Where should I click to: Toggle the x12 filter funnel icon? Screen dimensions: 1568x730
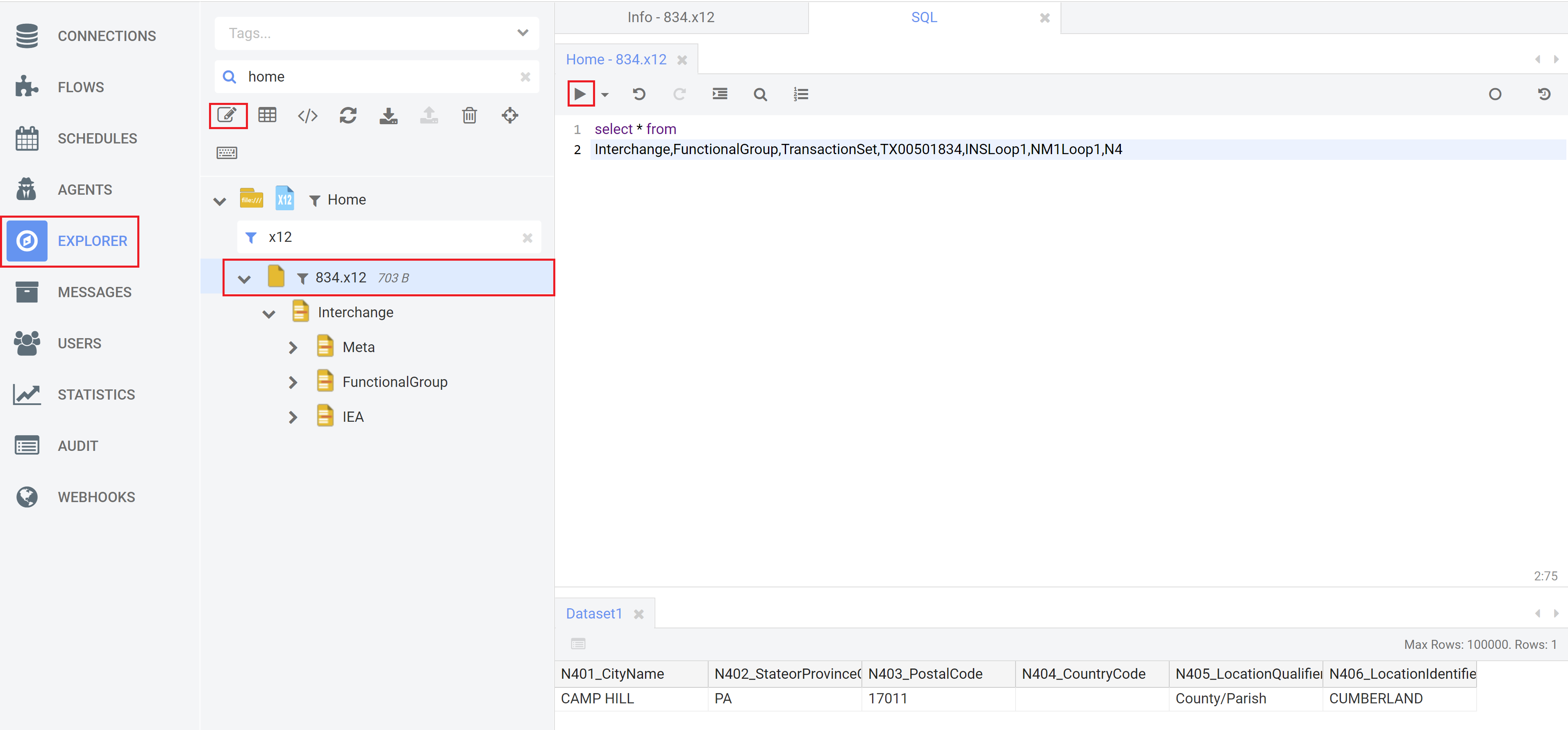point(251,237)
